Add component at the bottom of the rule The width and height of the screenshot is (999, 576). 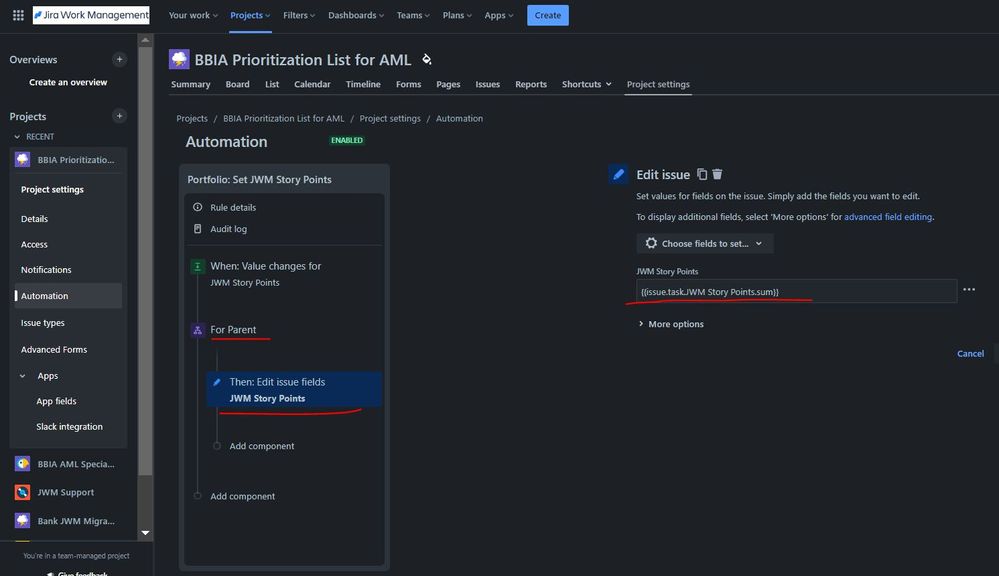[x=243, y=496]
